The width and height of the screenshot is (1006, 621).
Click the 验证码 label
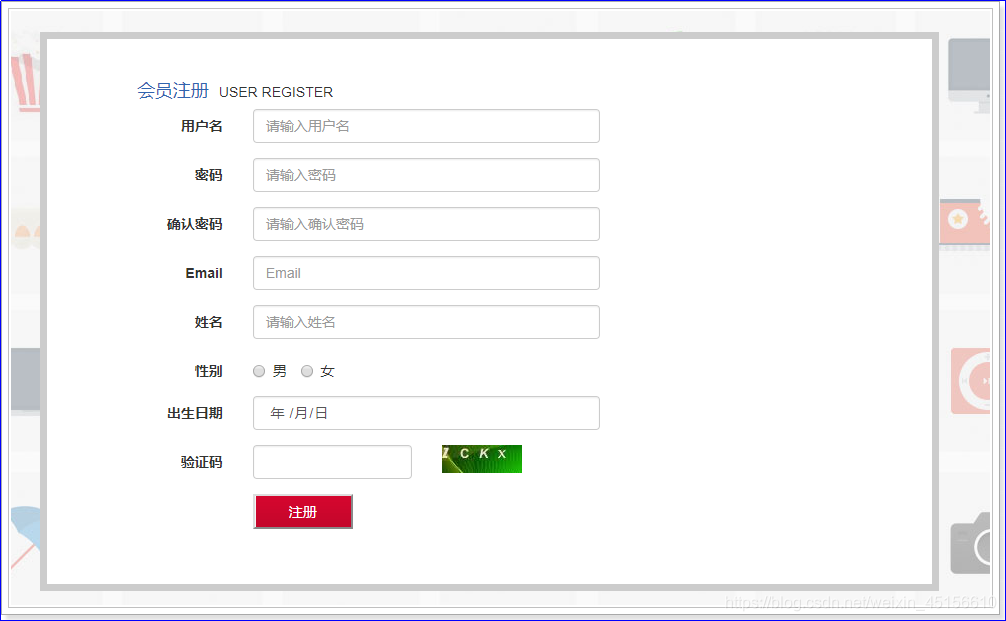(201, 462)
